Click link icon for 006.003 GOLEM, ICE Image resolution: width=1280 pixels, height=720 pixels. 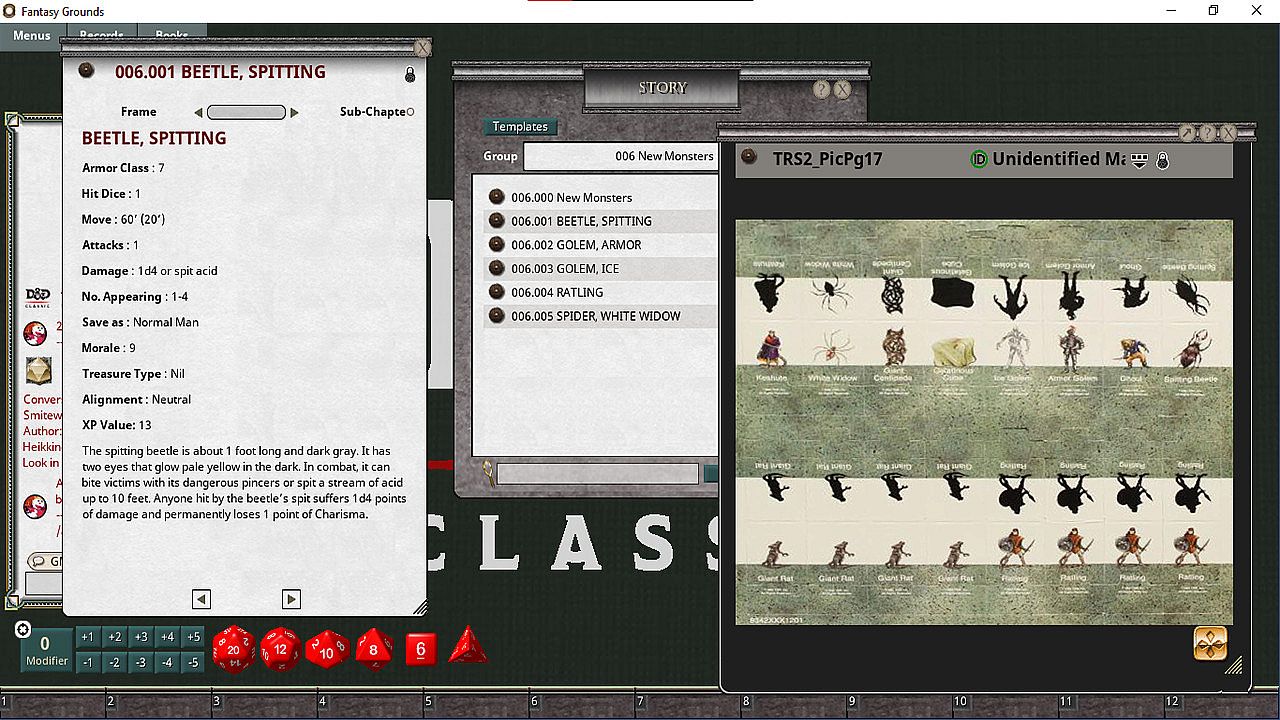497,268
